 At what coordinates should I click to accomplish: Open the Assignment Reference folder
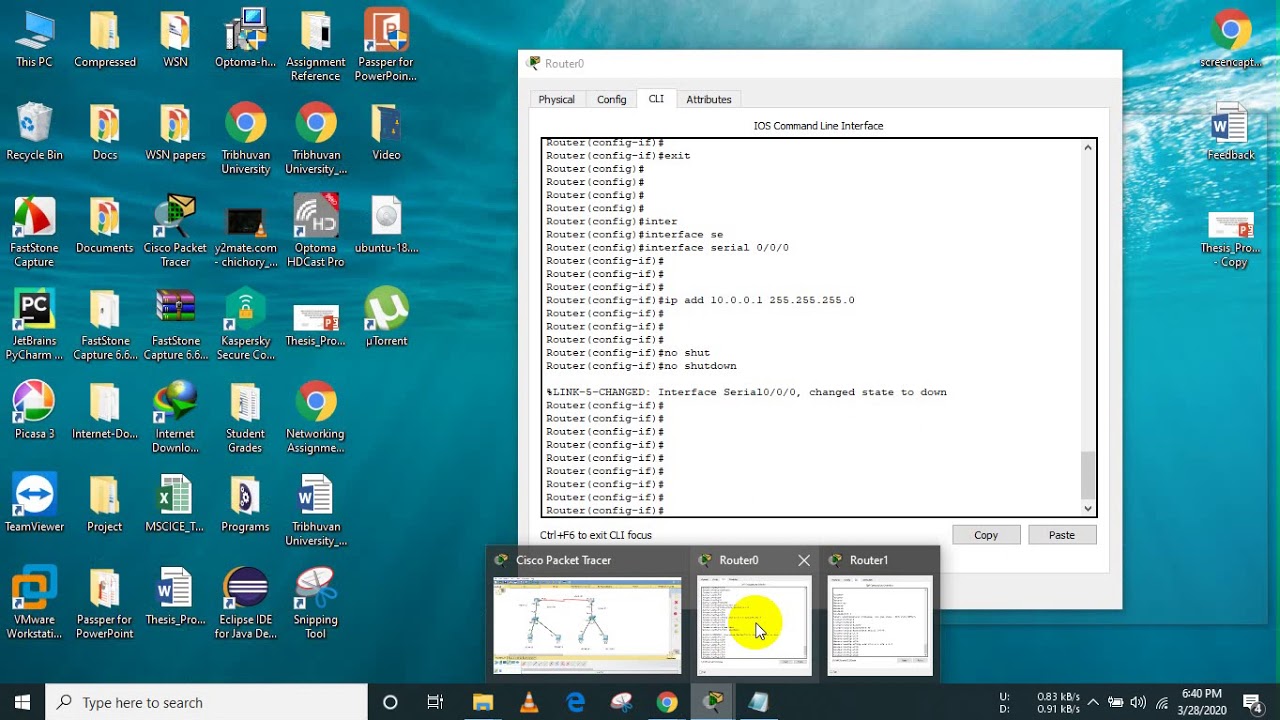315,46
